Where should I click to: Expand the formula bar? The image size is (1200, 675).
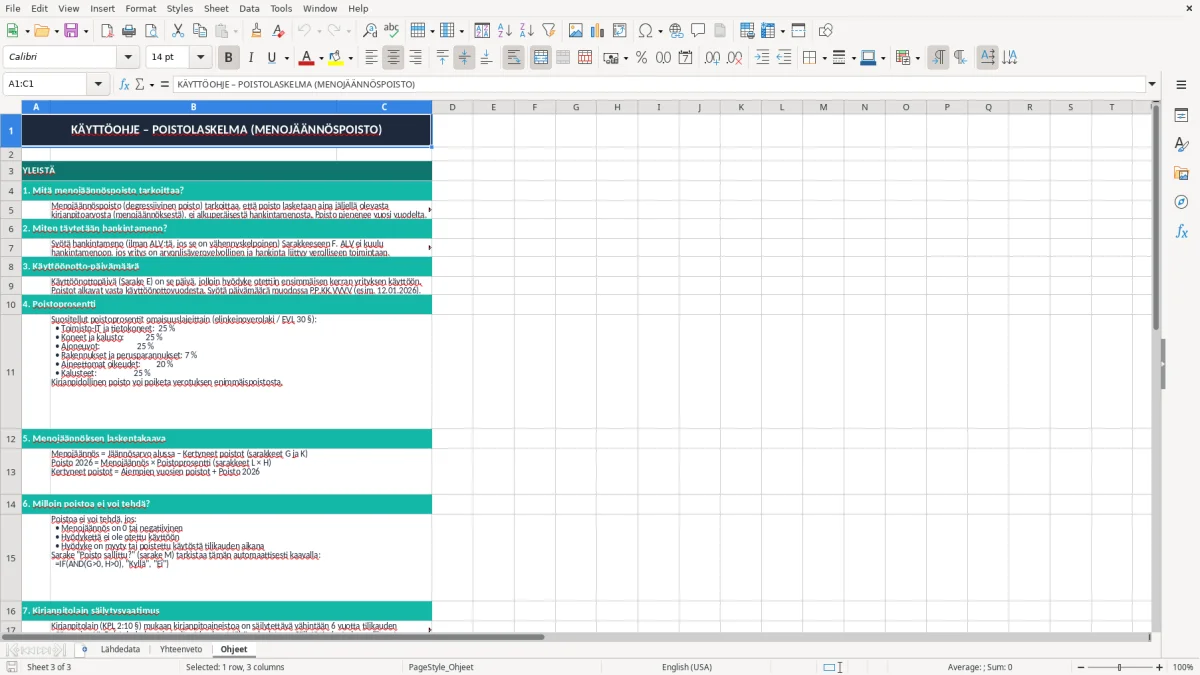(1152, 84)
